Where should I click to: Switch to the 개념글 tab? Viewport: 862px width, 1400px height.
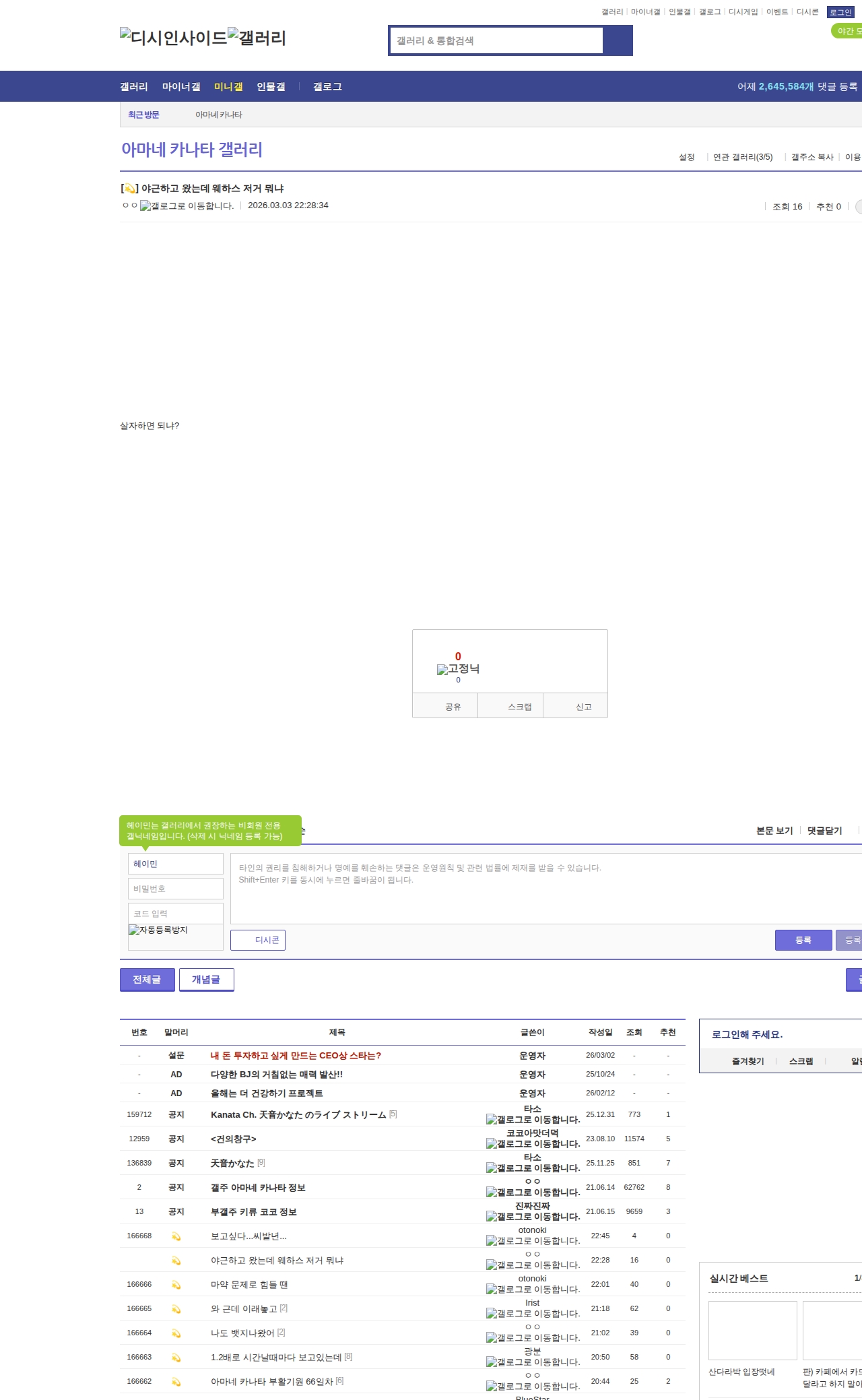206,980
